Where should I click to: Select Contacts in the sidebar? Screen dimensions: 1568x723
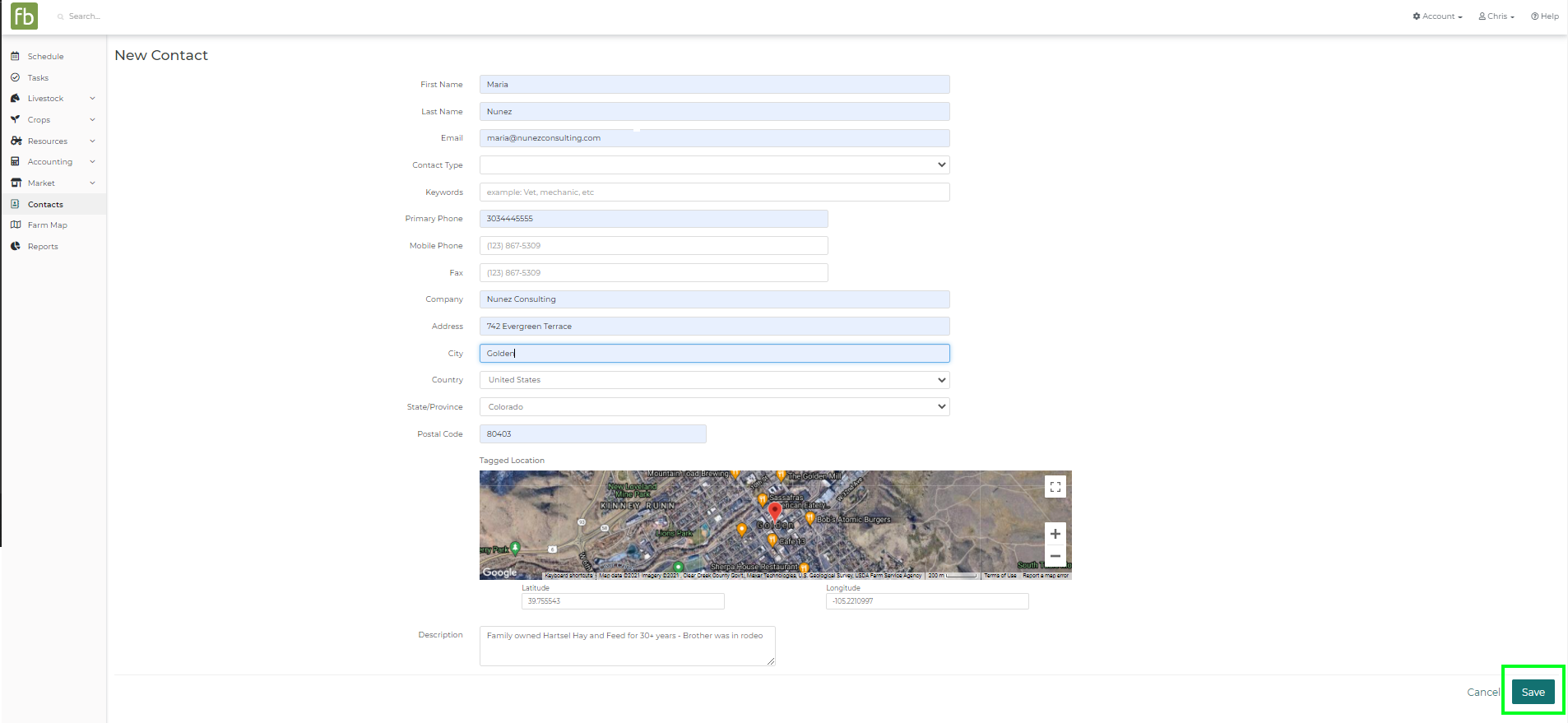45,205
